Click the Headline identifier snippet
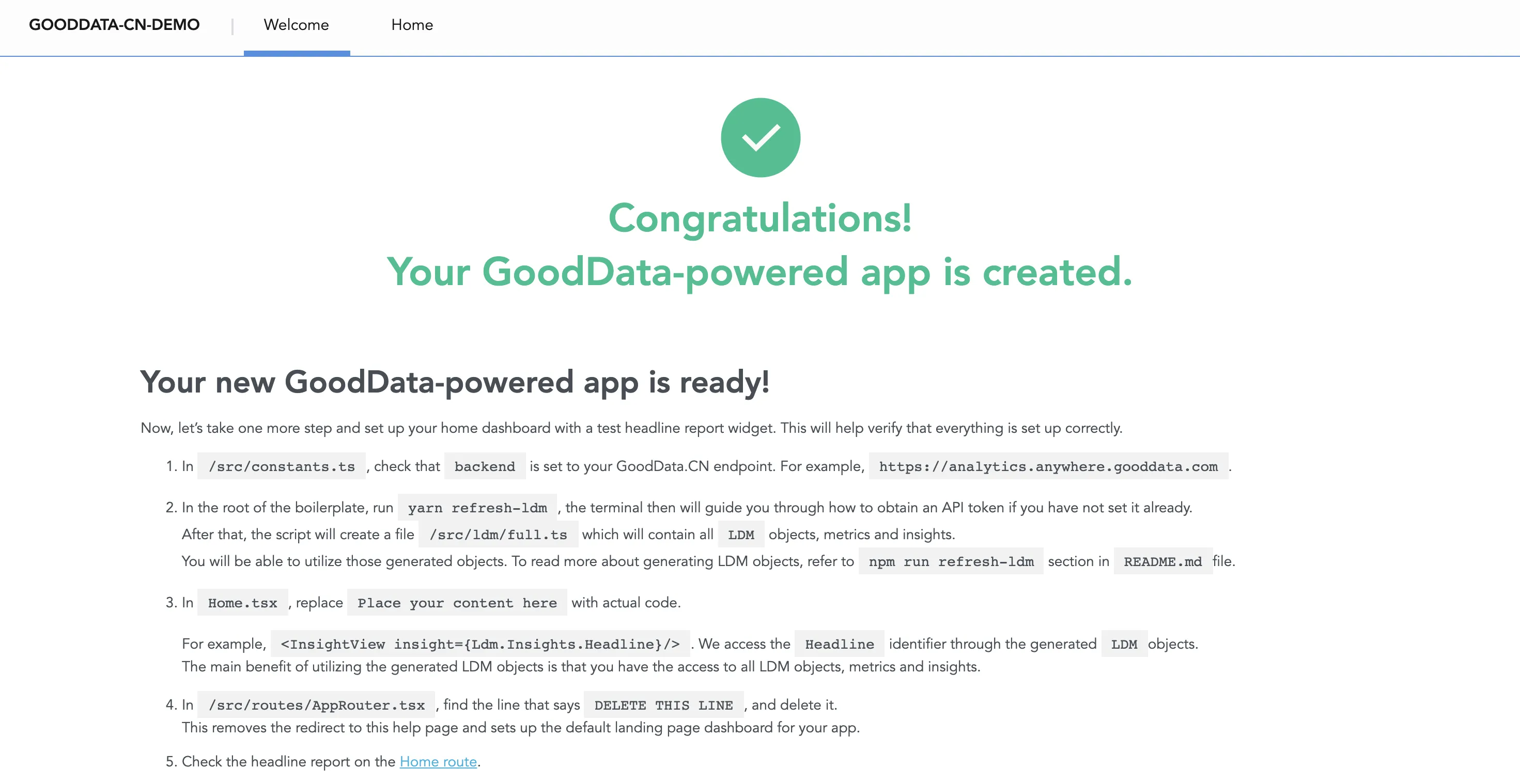 (x=839, y=644)
